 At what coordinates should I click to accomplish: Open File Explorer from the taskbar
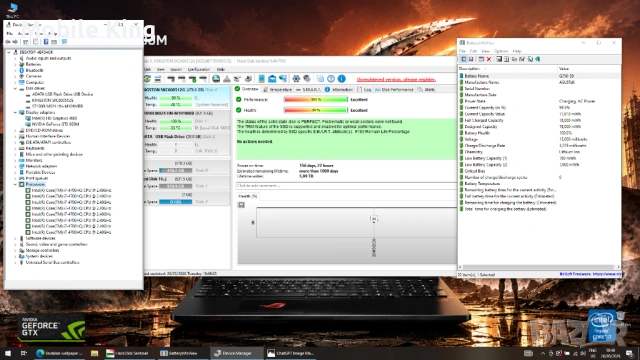click(94, 353)
